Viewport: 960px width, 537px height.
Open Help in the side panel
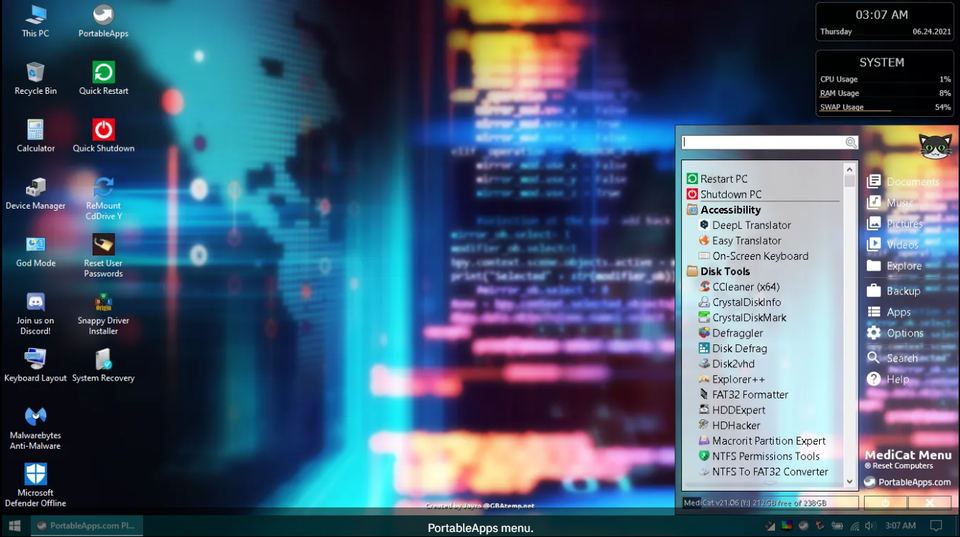click(888, 379)
